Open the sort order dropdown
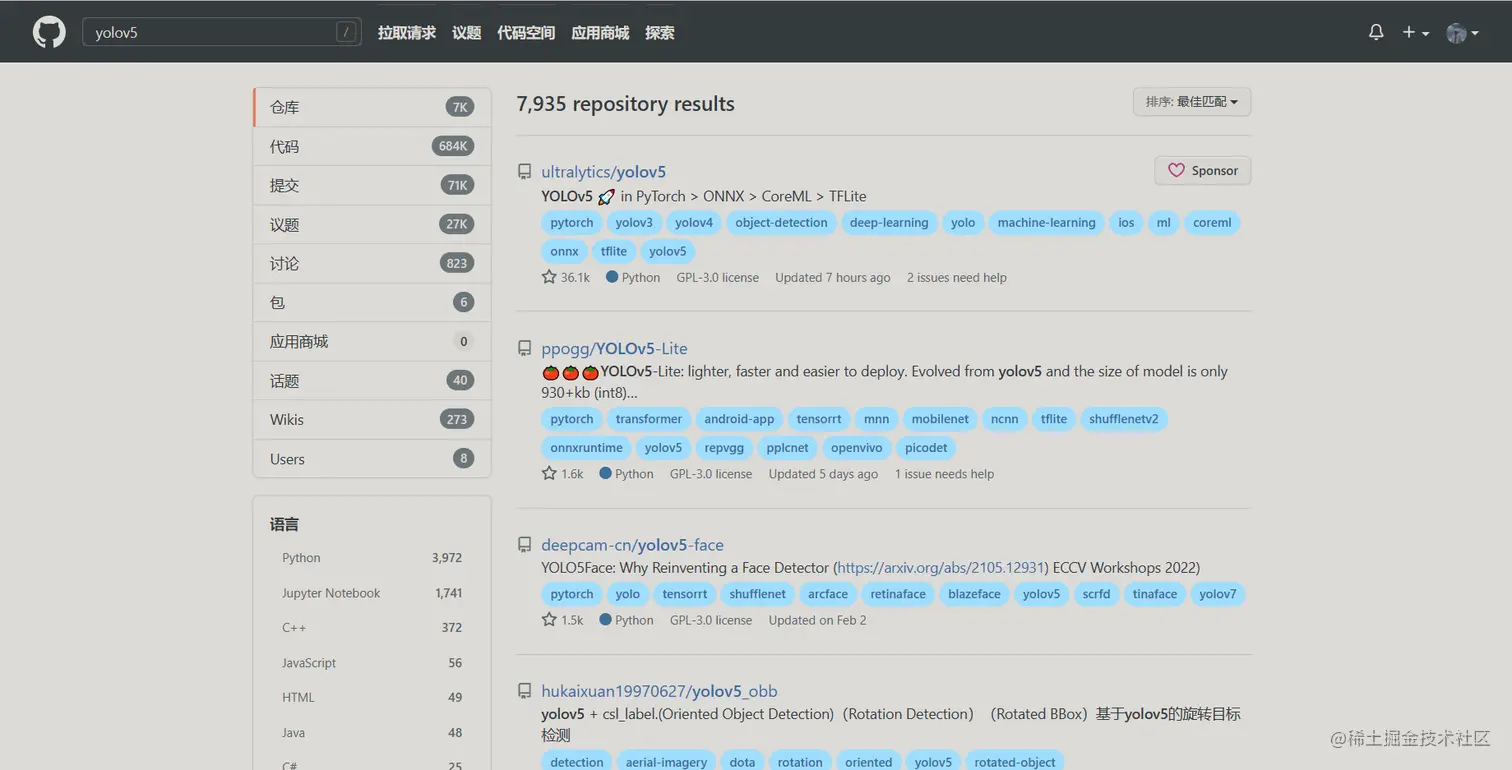Image resolution: width=1512 pixels, height=770 pixels. (x=1191, y=102)
